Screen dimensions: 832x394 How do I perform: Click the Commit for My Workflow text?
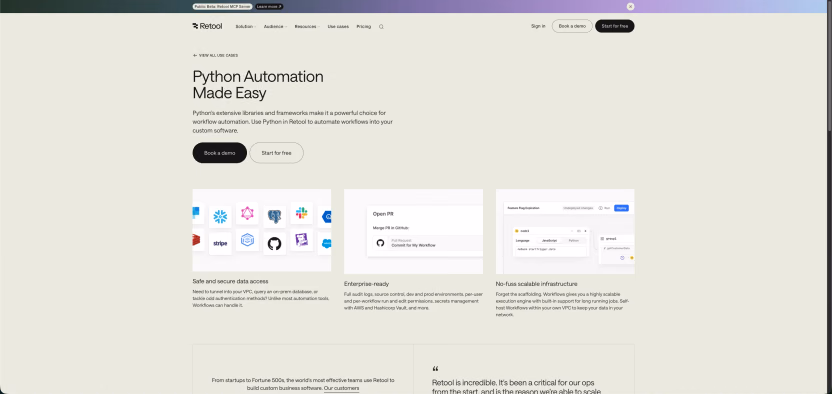pyautogui.click(x=413, y=246)
